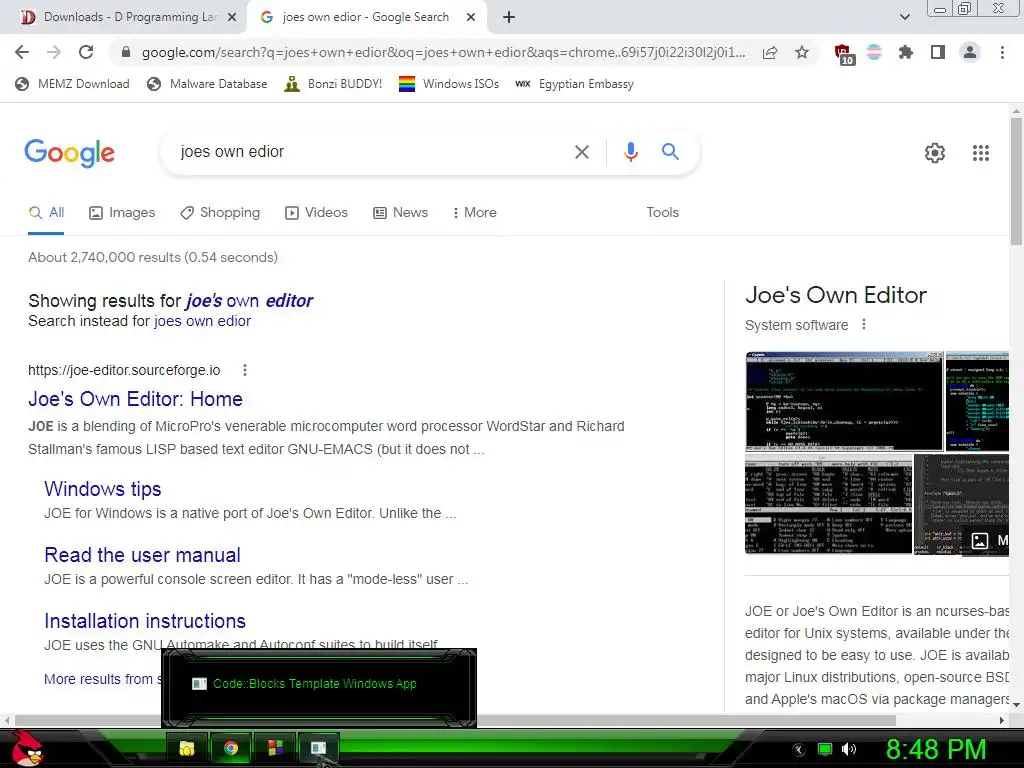Viewport: 1024px width, 768px height.
Task: Click the browser forward arrow
Action: tap(54, 52)
